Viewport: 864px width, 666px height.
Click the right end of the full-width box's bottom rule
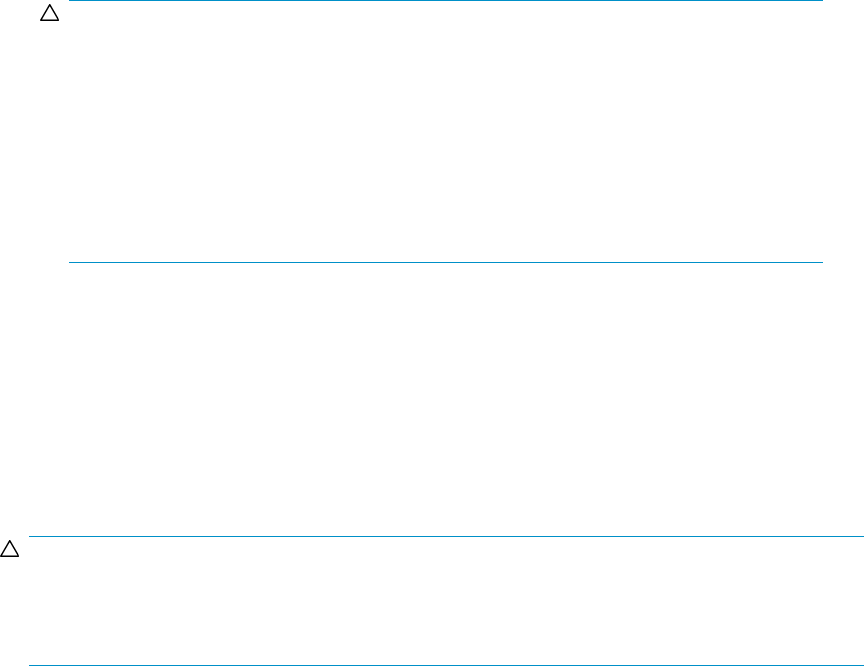[x=860, y=665]
